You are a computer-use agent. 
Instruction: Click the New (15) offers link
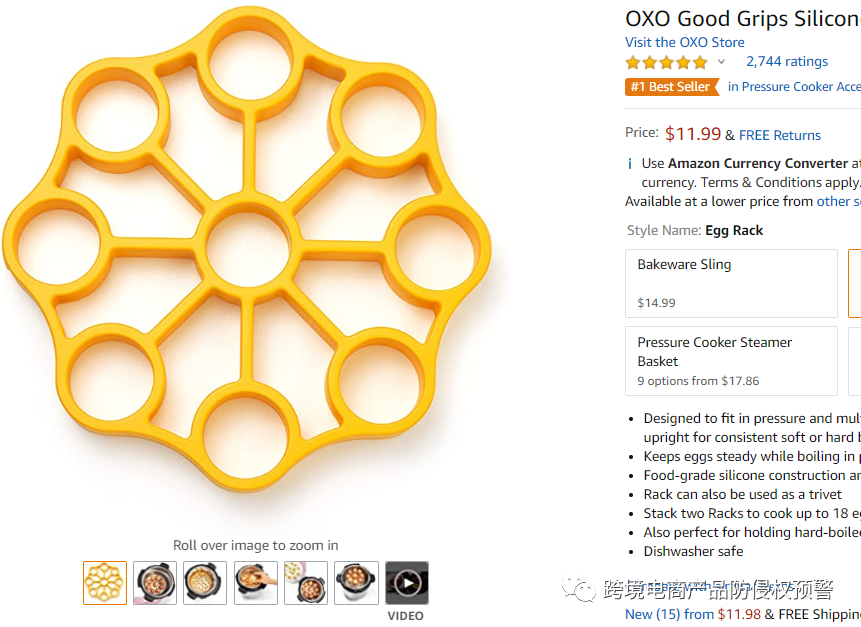click(669, 614)
